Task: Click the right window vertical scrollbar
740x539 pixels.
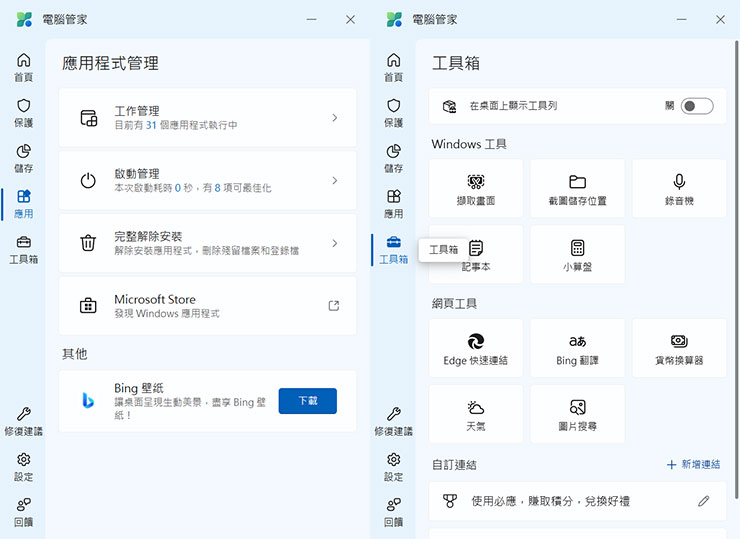Action: coord(736,269)
